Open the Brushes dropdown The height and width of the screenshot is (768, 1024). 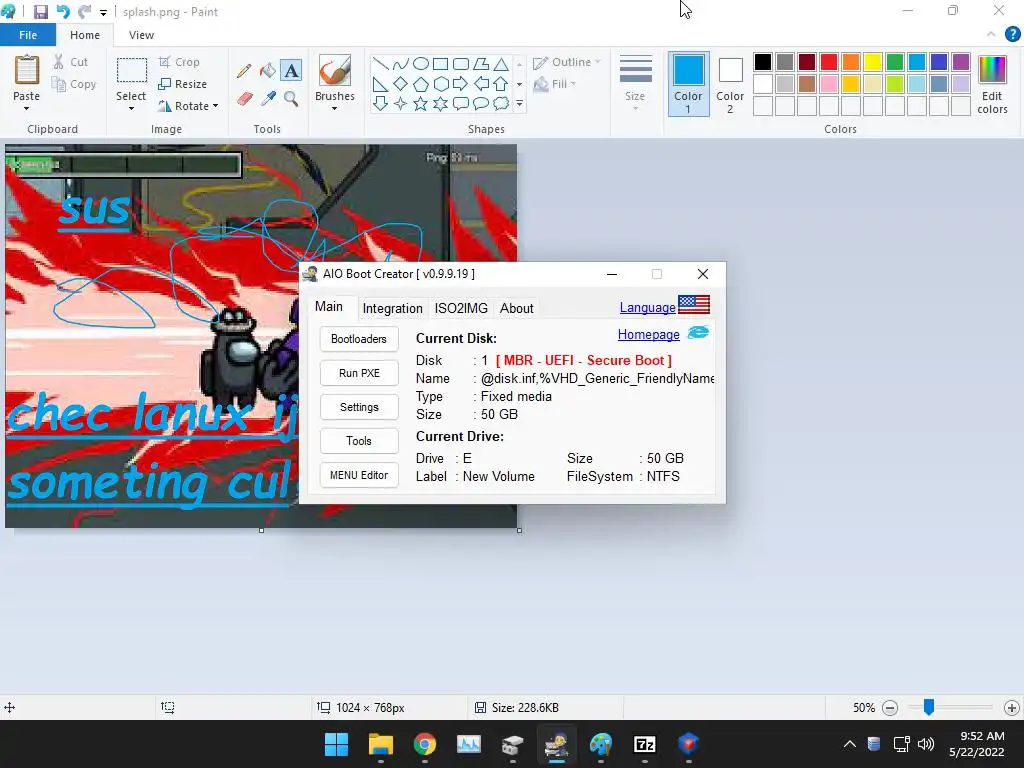pos(334,108)
